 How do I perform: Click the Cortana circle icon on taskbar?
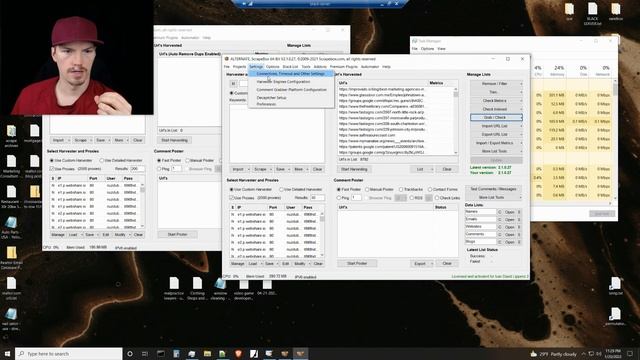pyautogui.click(x=130, y=353)
